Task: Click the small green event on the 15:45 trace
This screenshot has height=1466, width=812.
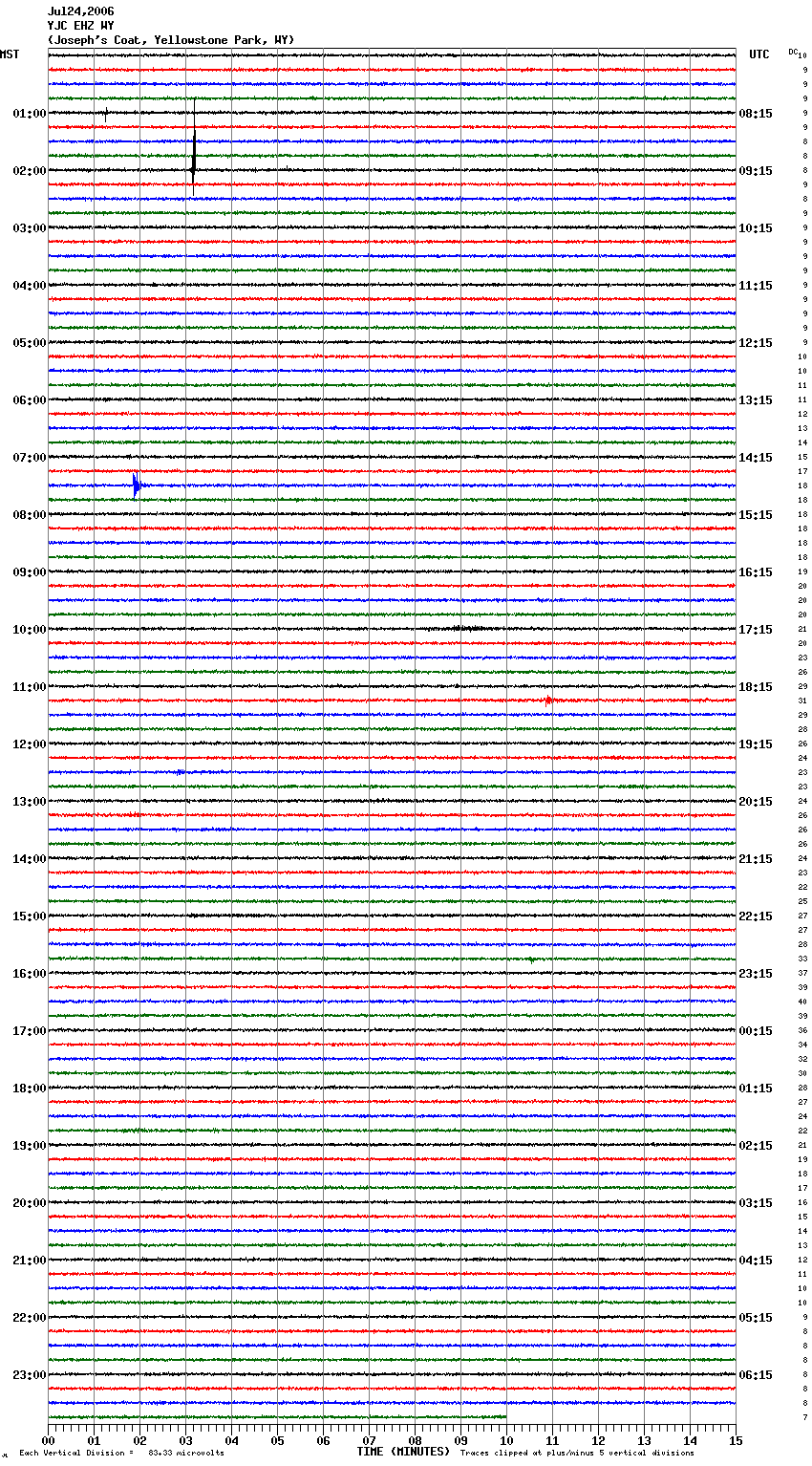Action: point(531,959)
